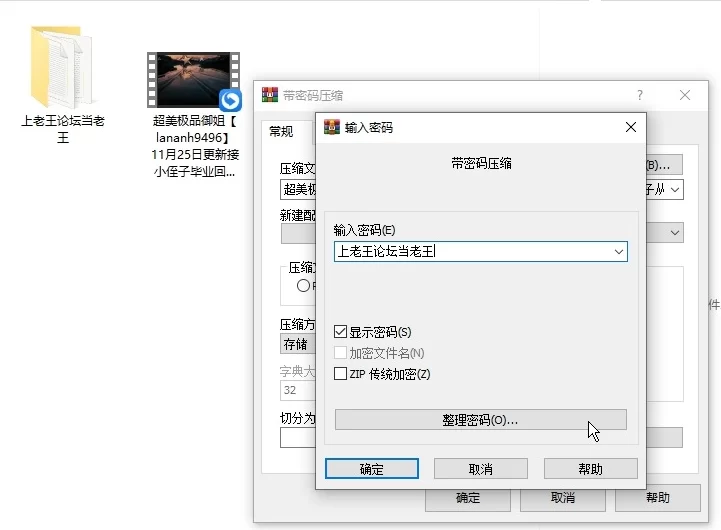This screenshot has height=530, width=721.
Task: Open the 存储 compression method dropdown
Action: [298, 344]
